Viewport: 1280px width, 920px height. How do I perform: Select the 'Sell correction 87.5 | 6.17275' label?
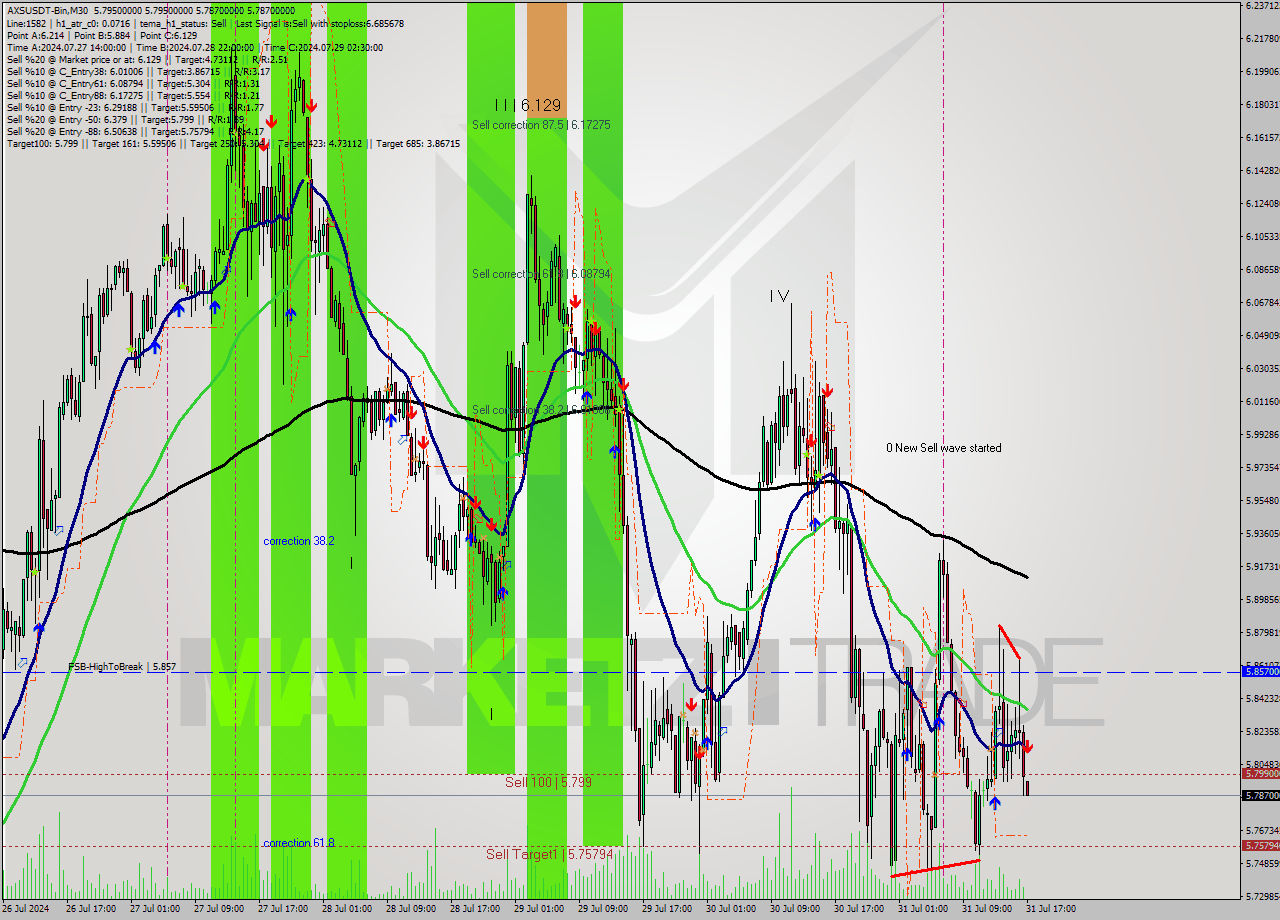pyautogui.click(x=541, y=125)
